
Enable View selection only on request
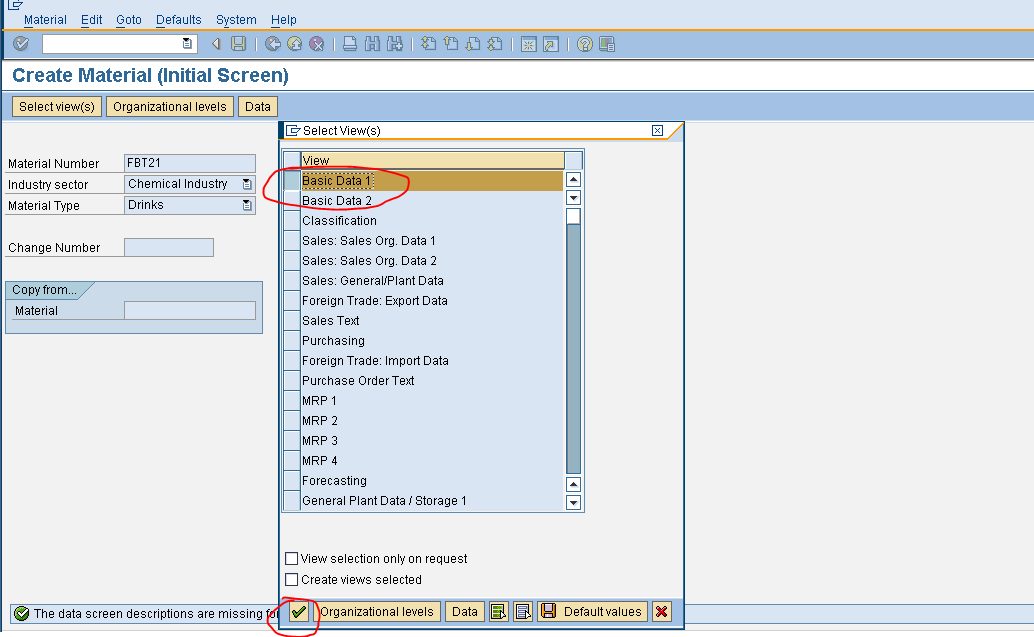pyautogui.click(x=292, y=558)
